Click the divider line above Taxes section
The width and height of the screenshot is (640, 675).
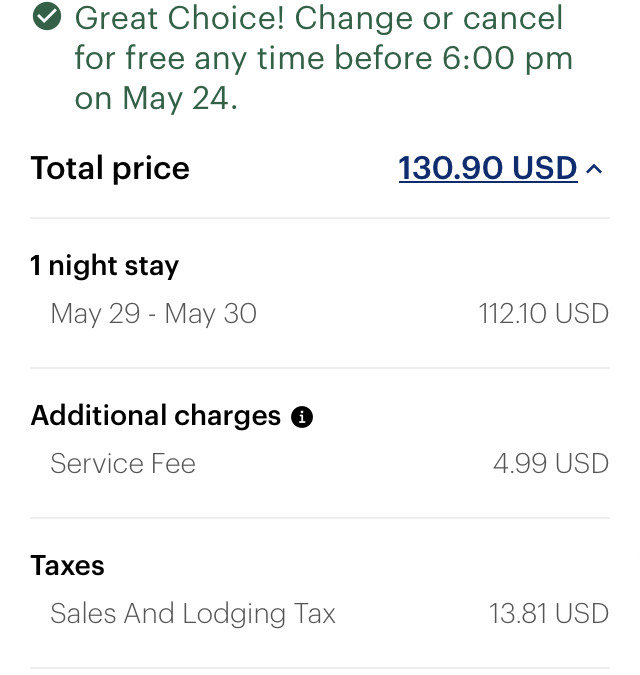point(320,518)
